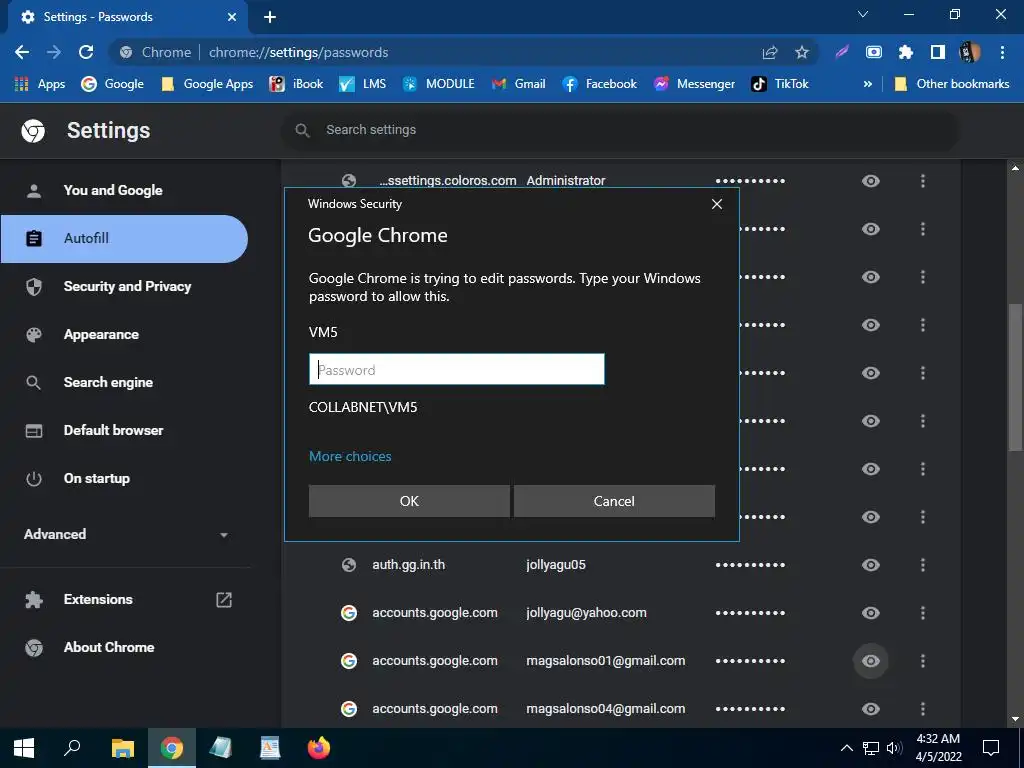Open the Windows Start menu
The image size is (1024, 768).
(x=24, y=748)
